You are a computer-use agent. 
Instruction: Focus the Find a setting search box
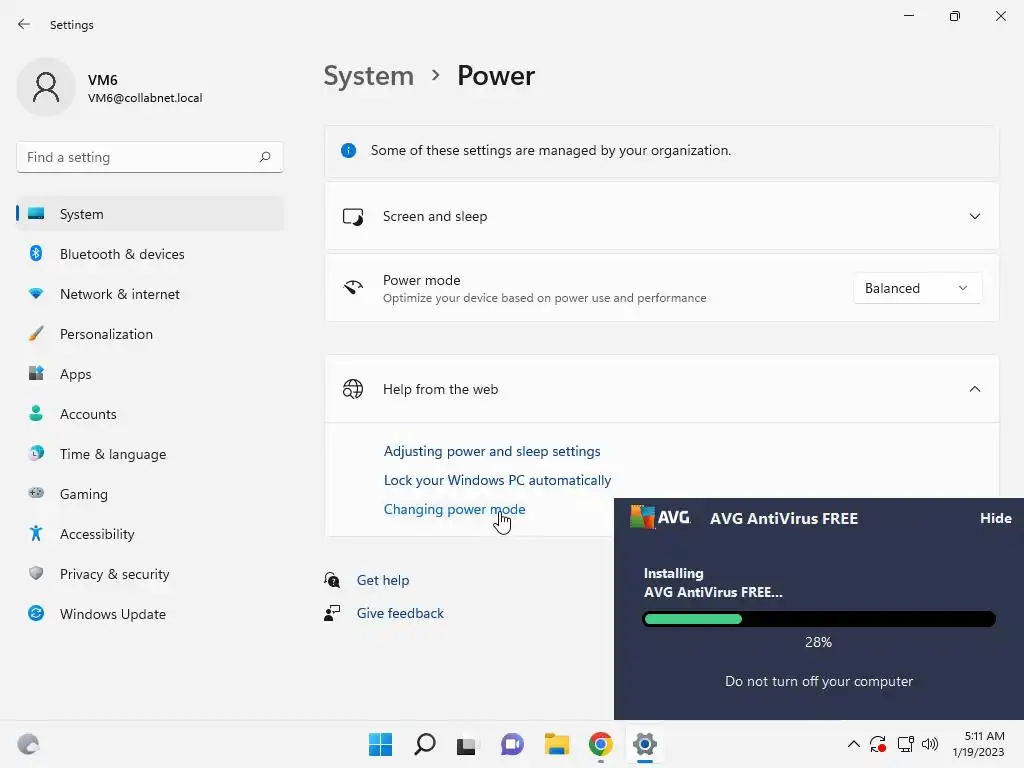[150, 157]
